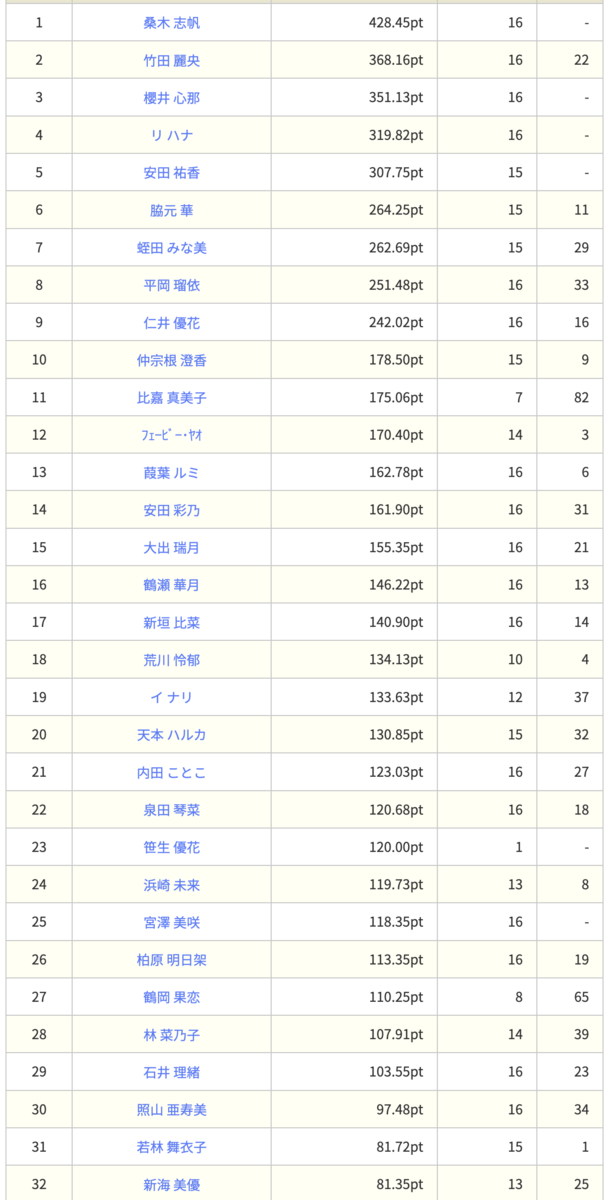Open the player page for 鶴瀬 華月

(171, 585)
